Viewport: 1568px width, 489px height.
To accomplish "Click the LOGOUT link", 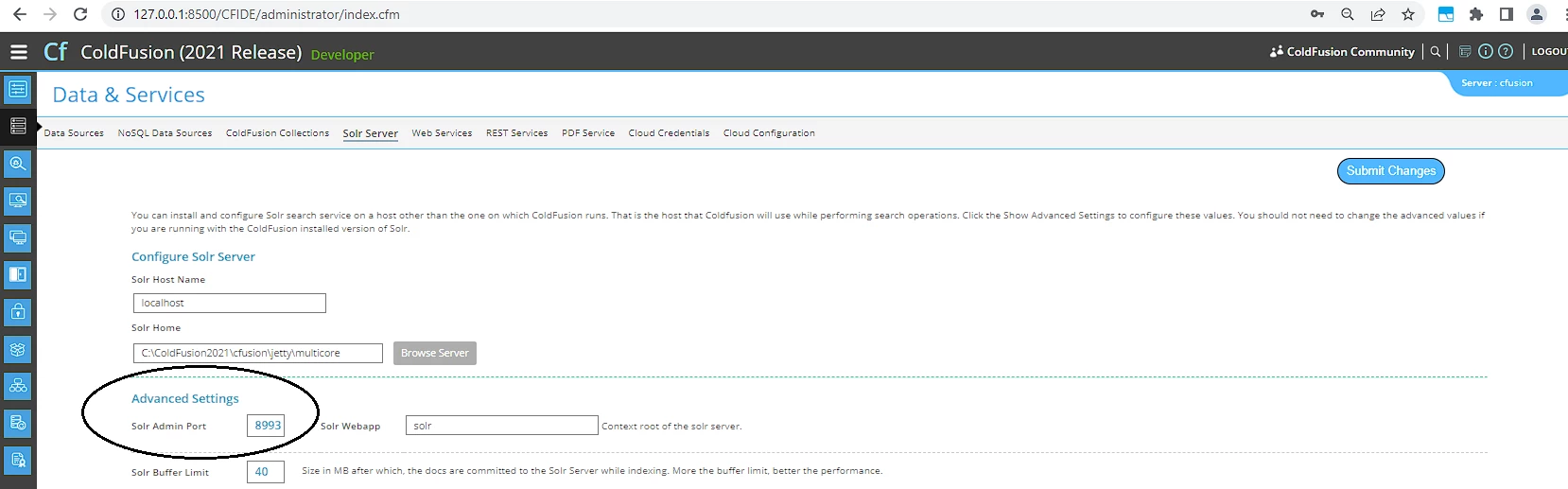I will click(1549, 52).
